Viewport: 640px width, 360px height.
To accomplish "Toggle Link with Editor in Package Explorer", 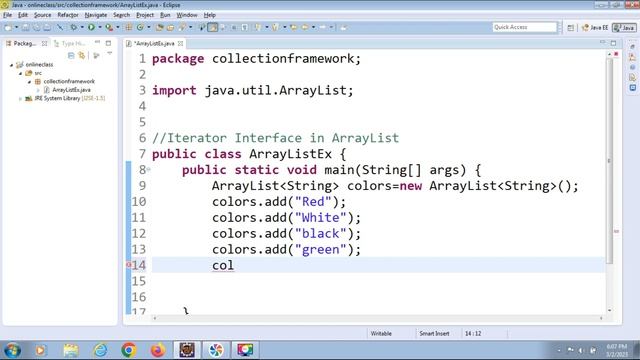I will [x=82, y=56].
